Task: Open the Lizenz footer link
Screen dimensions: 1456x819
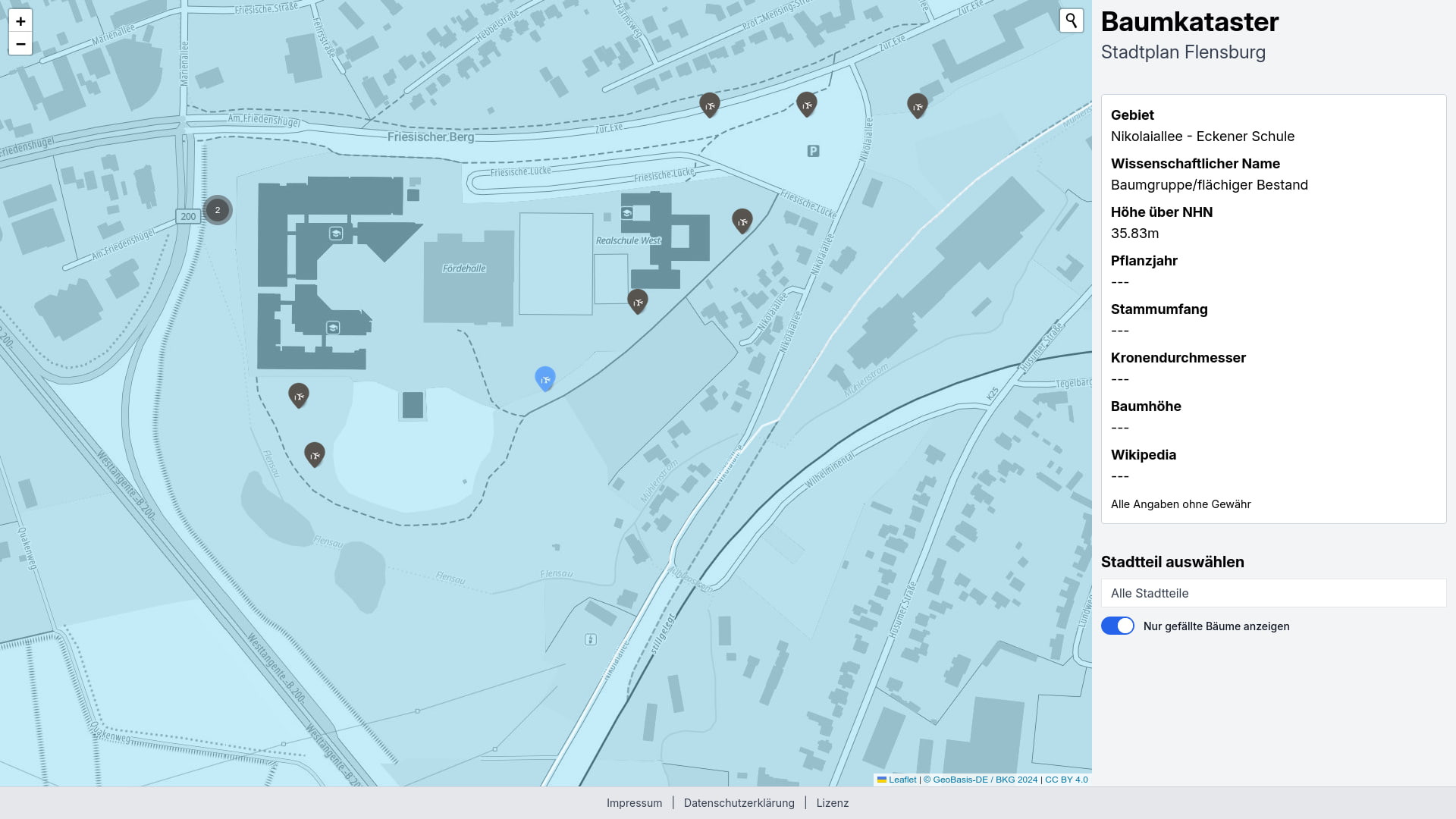Action: [x=832, y=802]
